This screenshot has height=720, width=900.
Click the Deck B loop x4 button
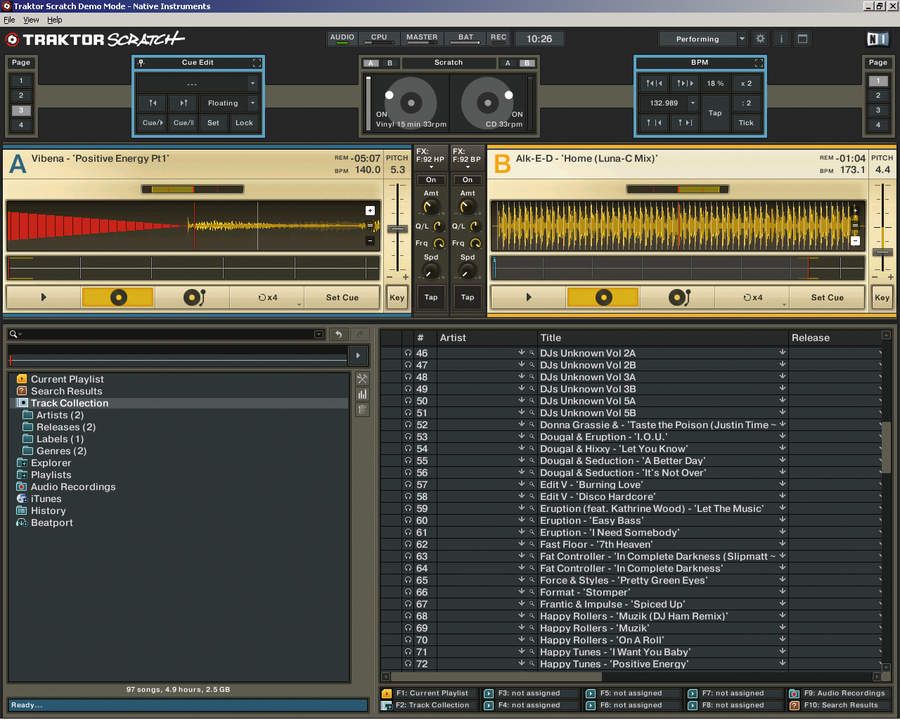[x=752, y=297]
